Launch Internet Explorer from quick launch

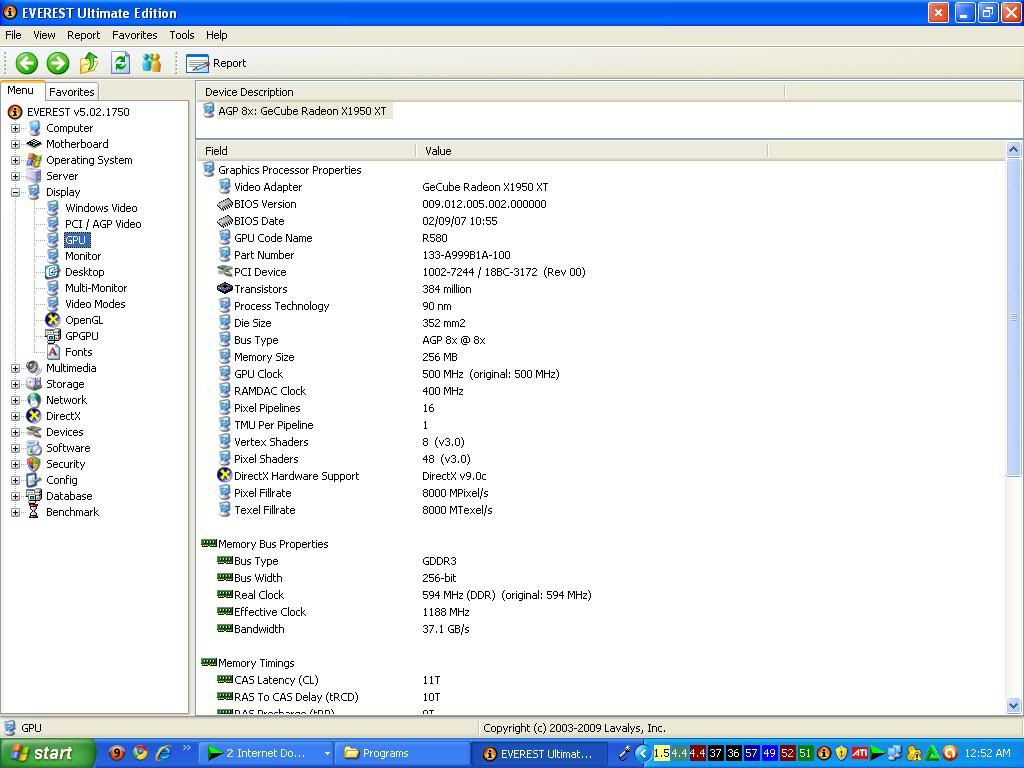click(x=163, y=753)
